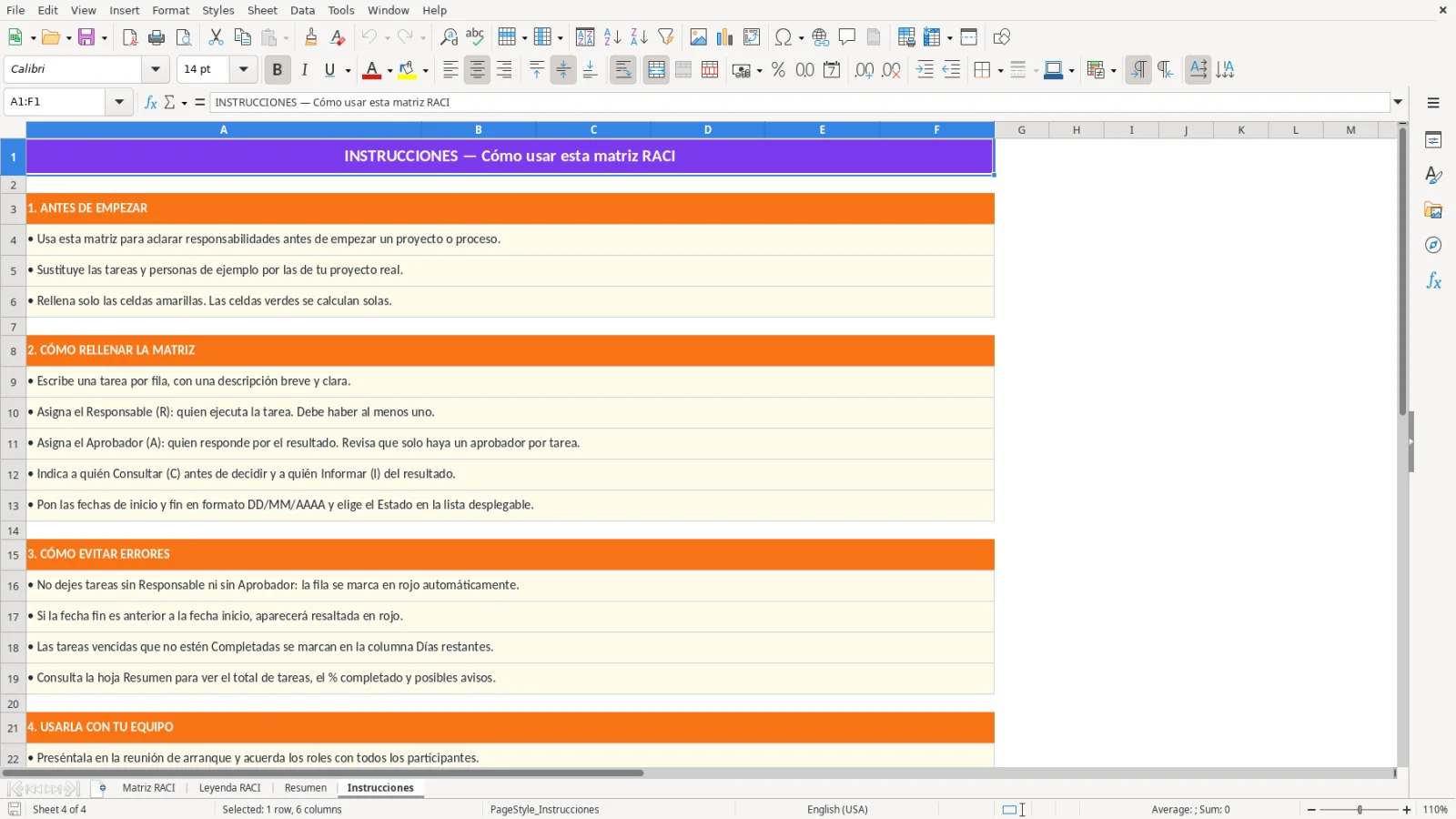
Task: Click the Copy icon
Action: click(x=242, y=37)
